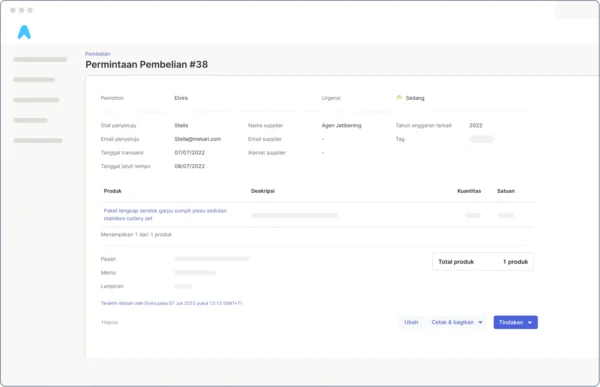Click the Ubah edit button
Image resolution: width=600 pixels, height=387 pixels.
[411, 322]
